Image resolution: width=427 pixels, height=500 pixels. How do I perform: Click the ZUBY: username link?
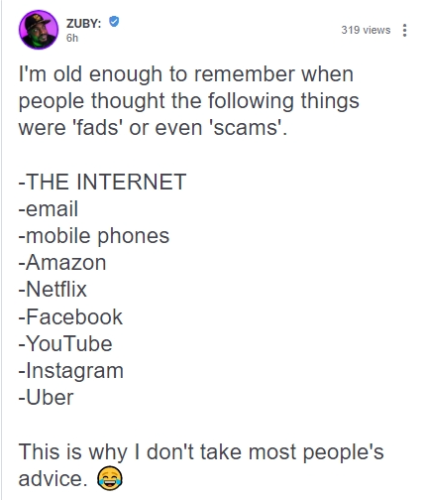tap(83, 23)
